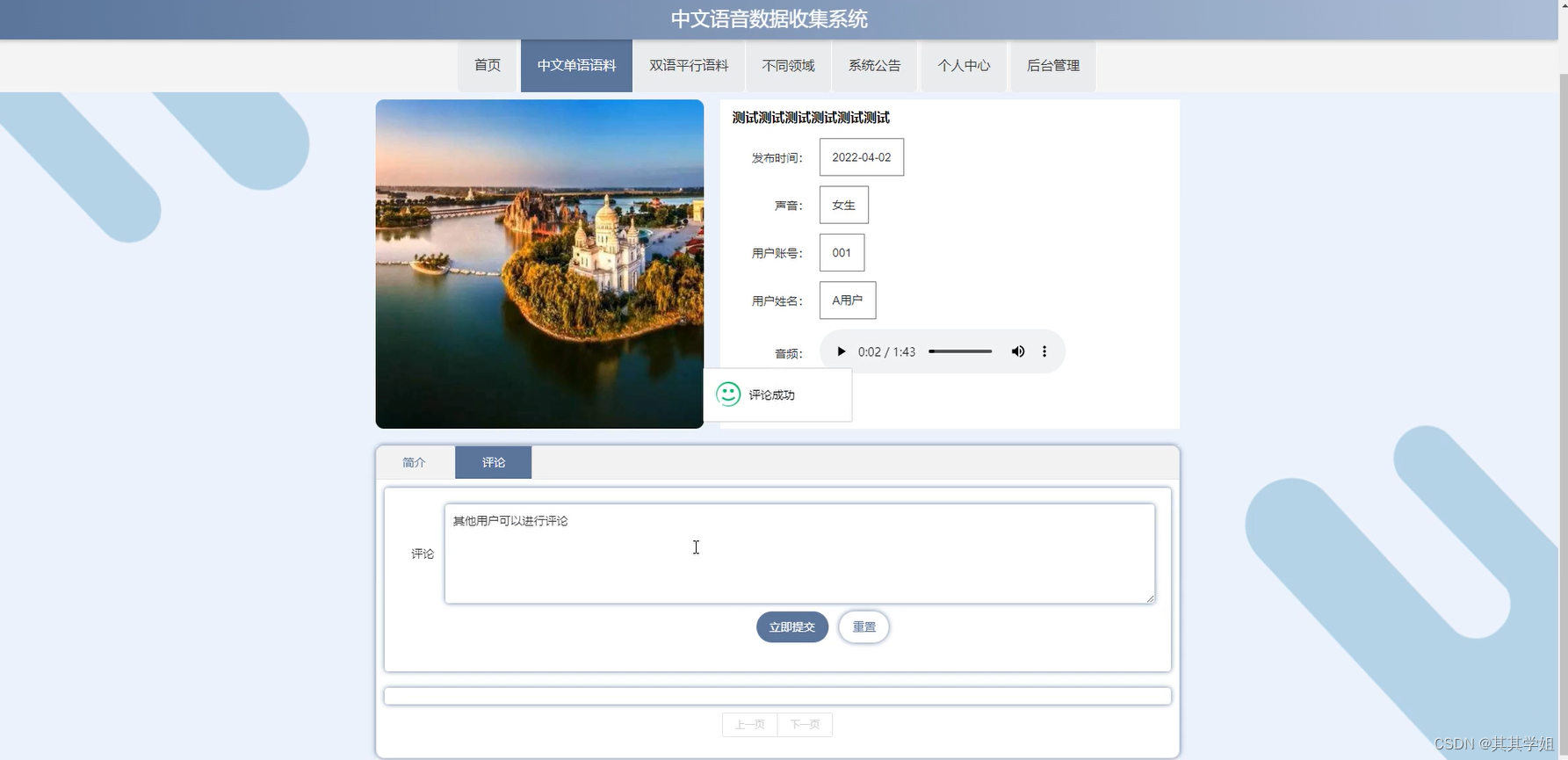Select the 评论 tab

493,462
